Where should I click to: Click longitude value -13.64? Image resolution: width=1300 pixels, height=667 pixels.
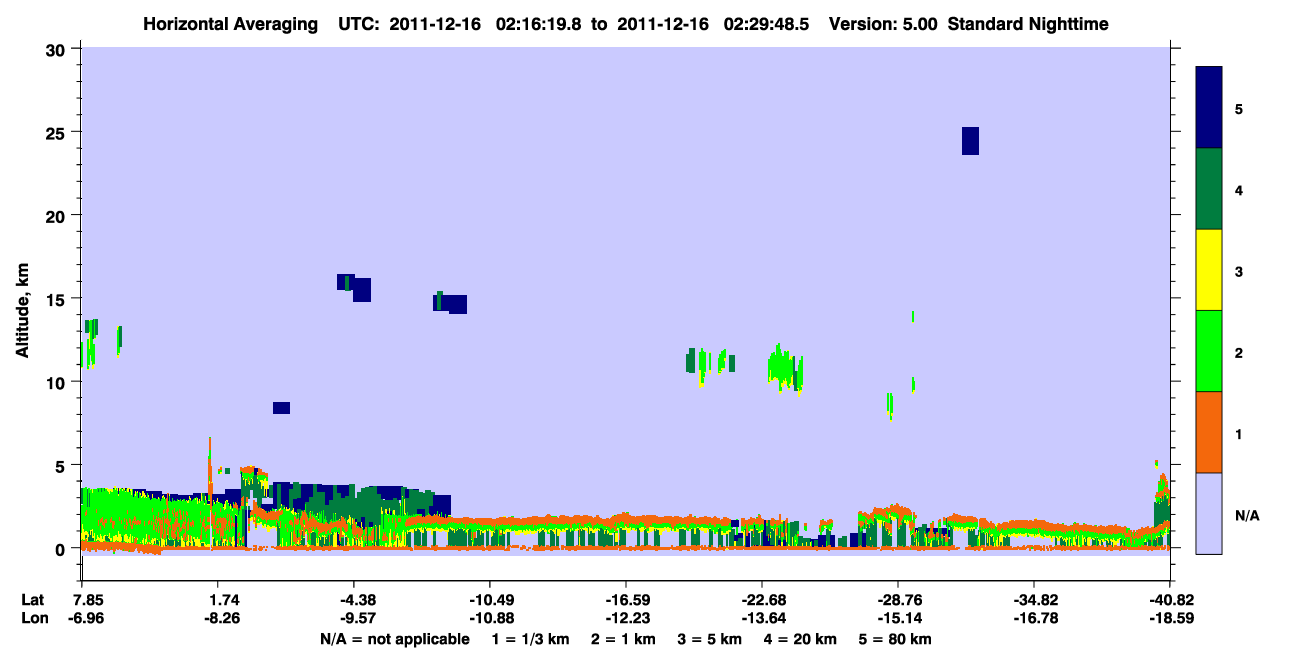click(x=761, y=618)
